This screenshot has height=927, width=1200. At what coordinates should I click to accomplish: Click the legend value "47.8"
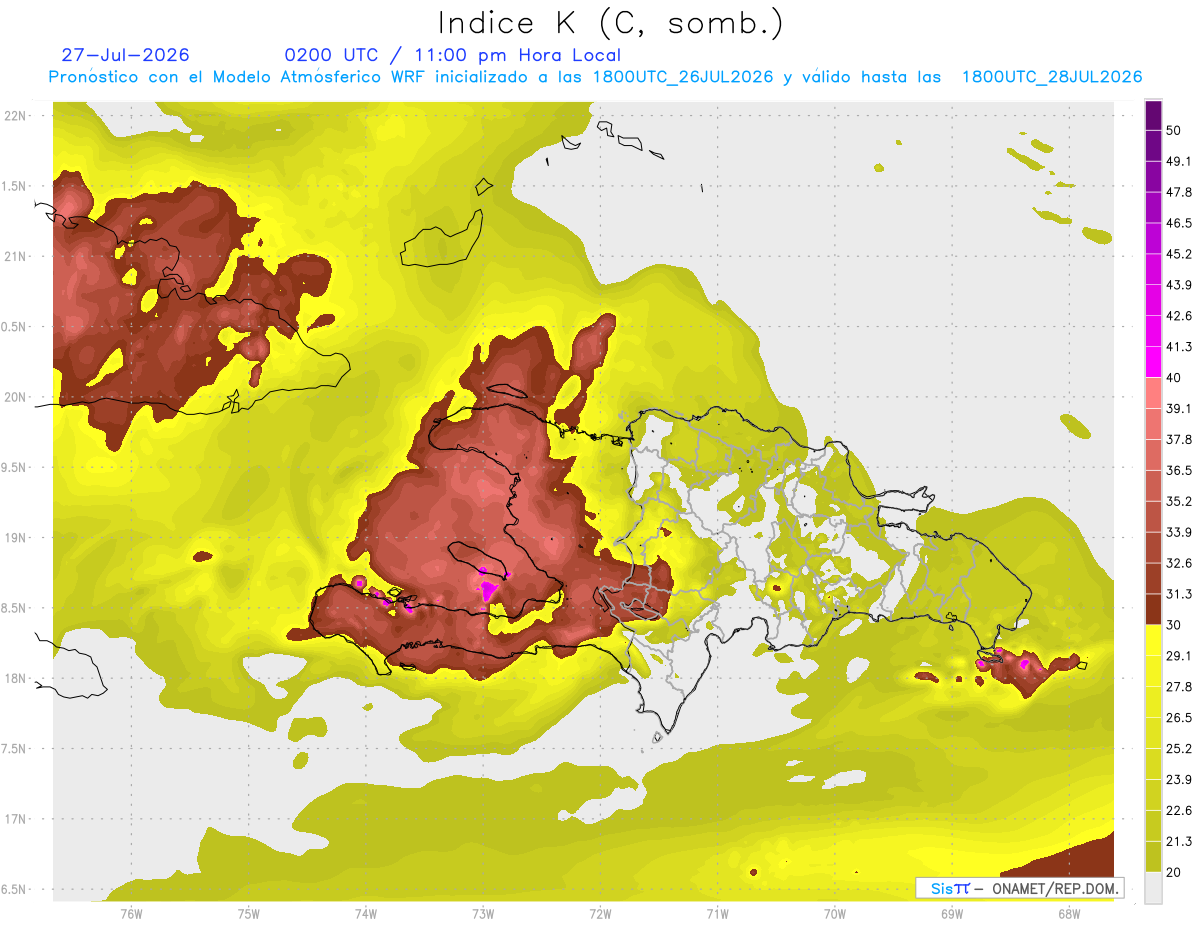click(x=1178, y=192)
